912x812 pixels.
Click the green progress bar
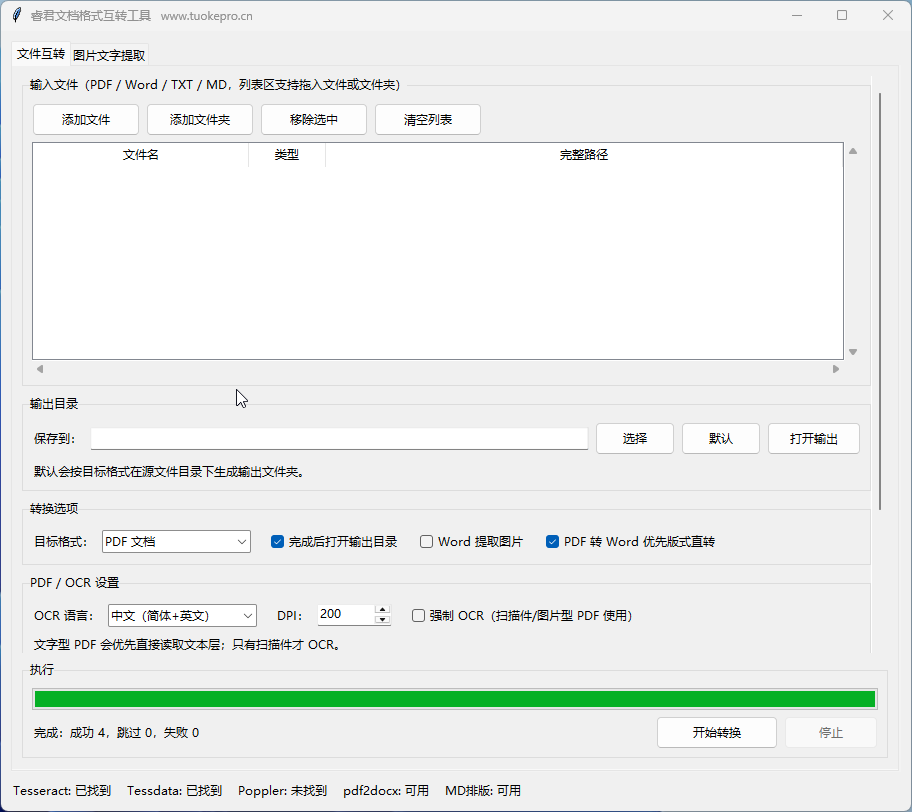pyautogui.click(x=455, y=699)
